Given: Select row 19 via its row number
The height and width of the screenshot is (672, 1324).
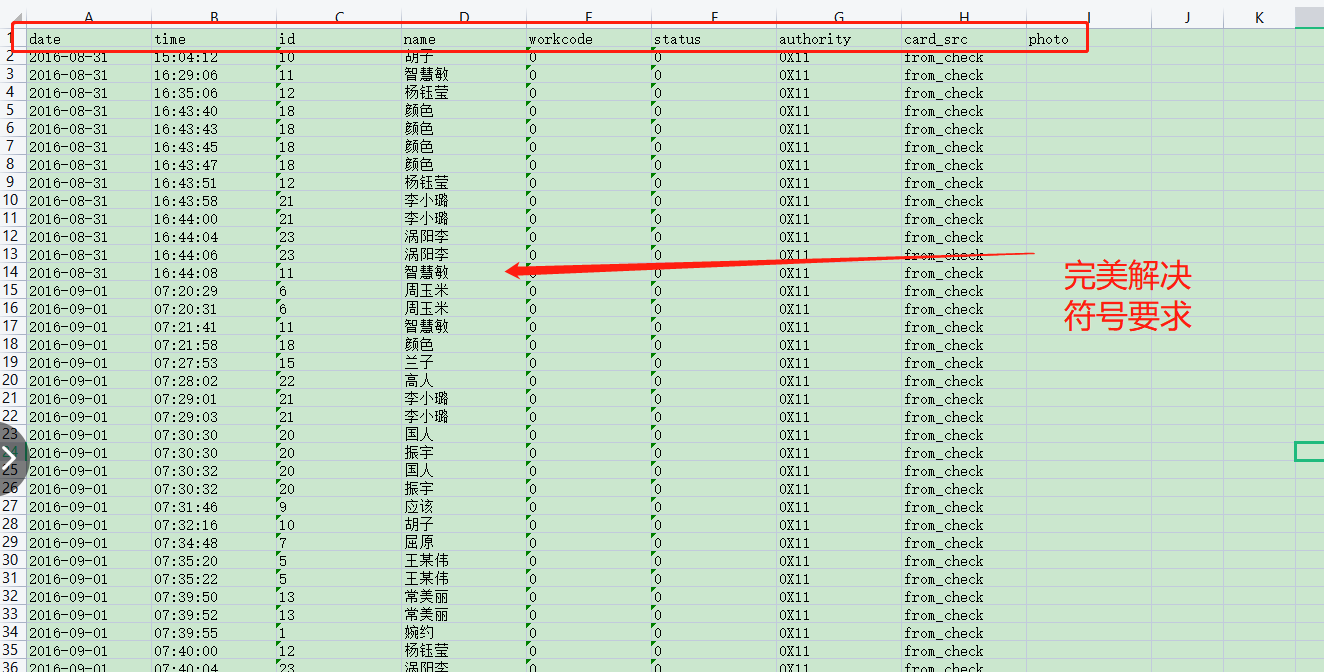Looking at the screenshot, I should pyautogui.click(x=12, y=363).
